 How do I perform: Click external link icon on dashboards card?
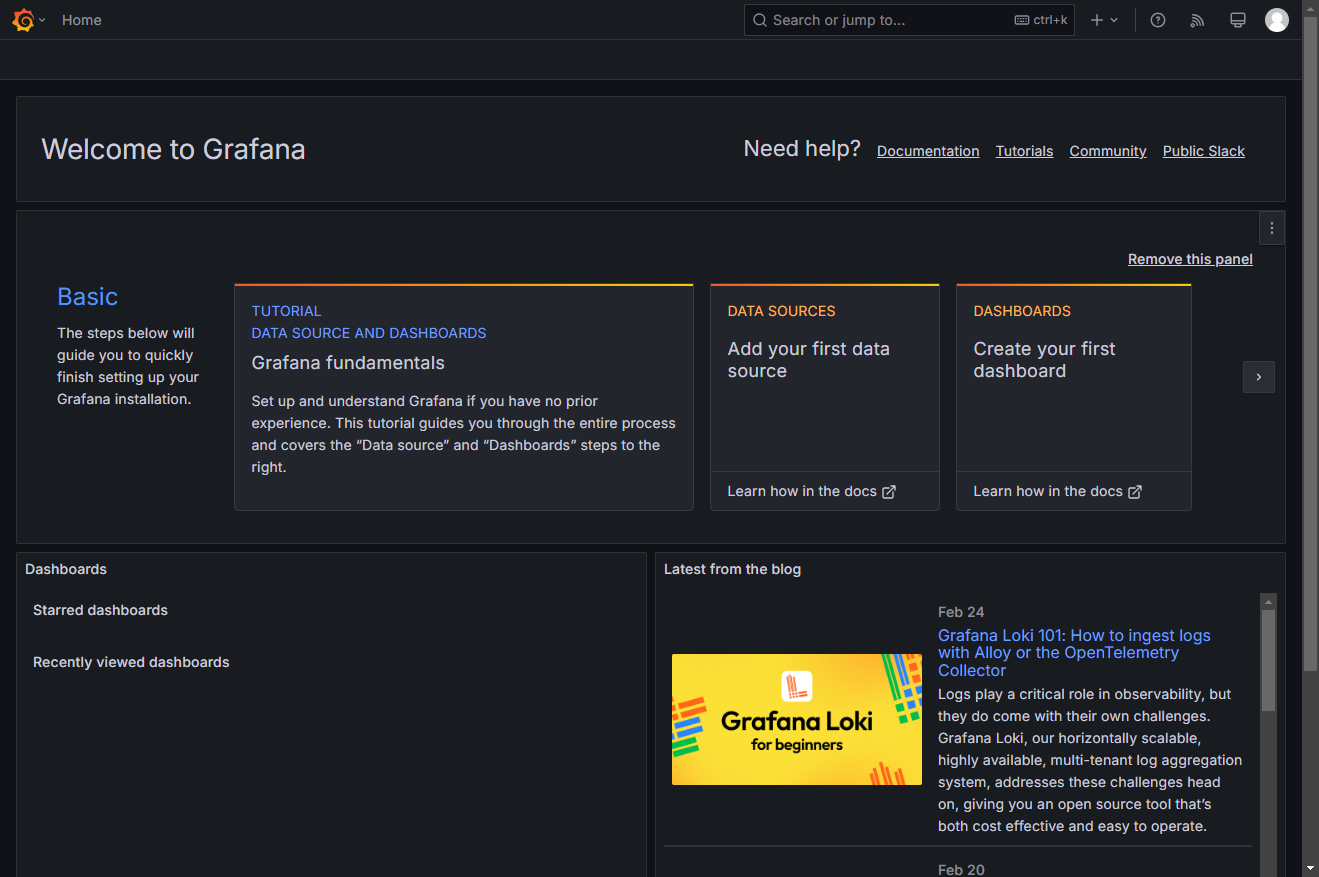coord(1135,492)
